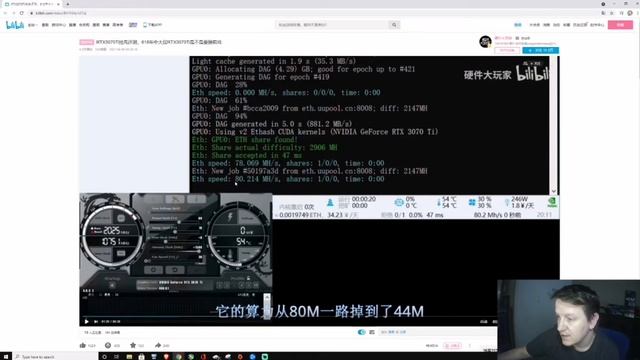Viewport: 640px width, 360px height.
Task: Click the download app phone icon
Action: pos(145,25)
